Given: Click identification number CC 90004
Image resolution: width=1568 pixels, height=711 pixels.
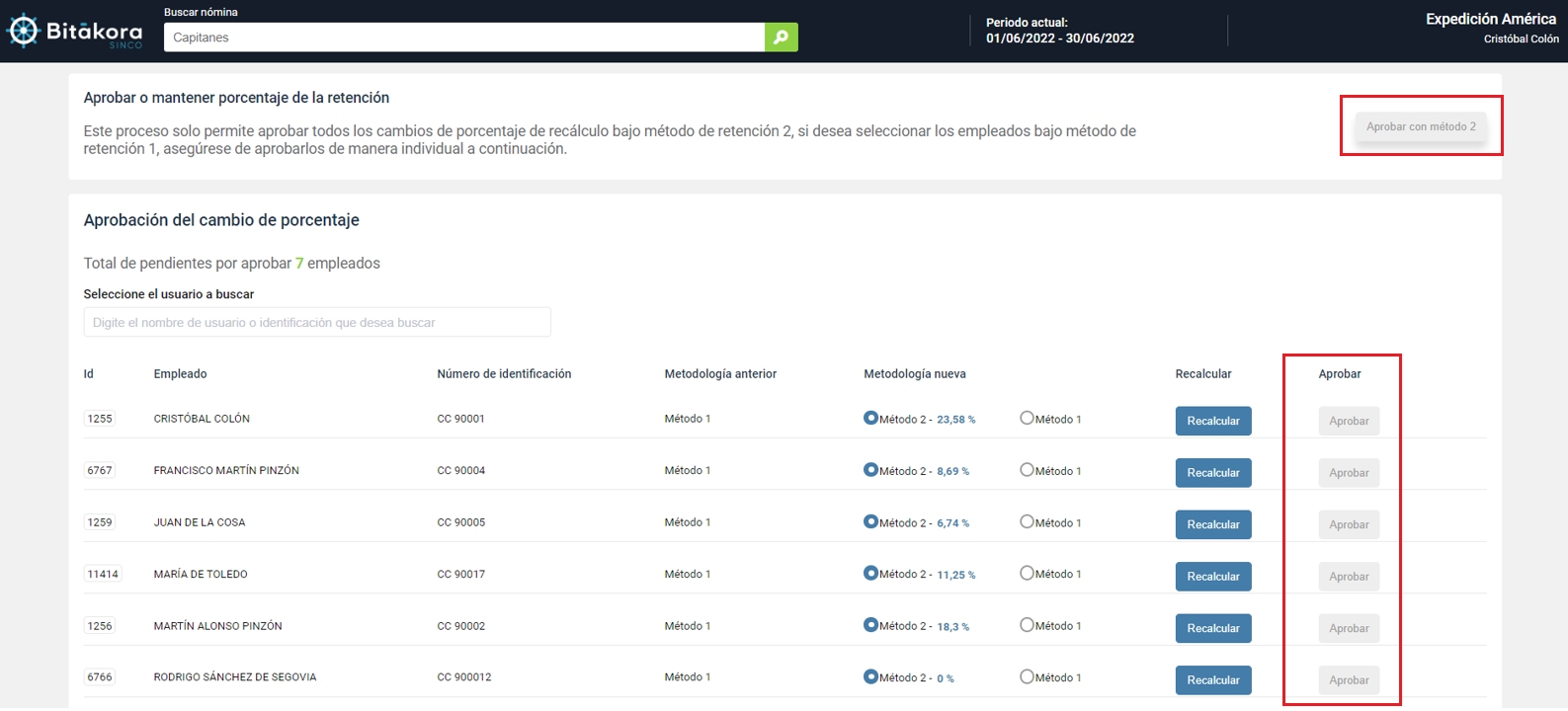Looking at the screenshot, I should click(x=461, y=470).
